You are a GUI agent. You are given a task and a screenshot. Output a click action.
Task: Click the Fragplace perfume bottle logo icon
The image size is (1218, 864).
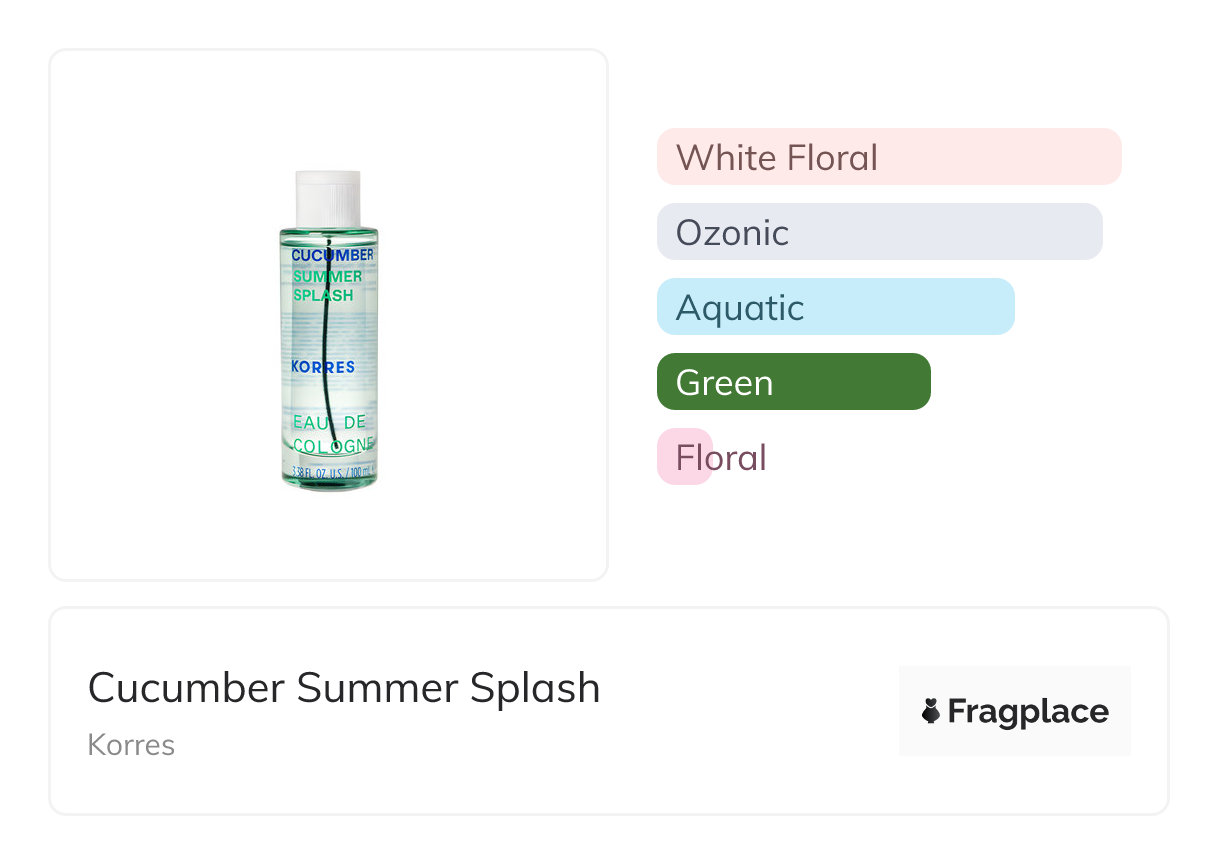[x=931, y=711]
